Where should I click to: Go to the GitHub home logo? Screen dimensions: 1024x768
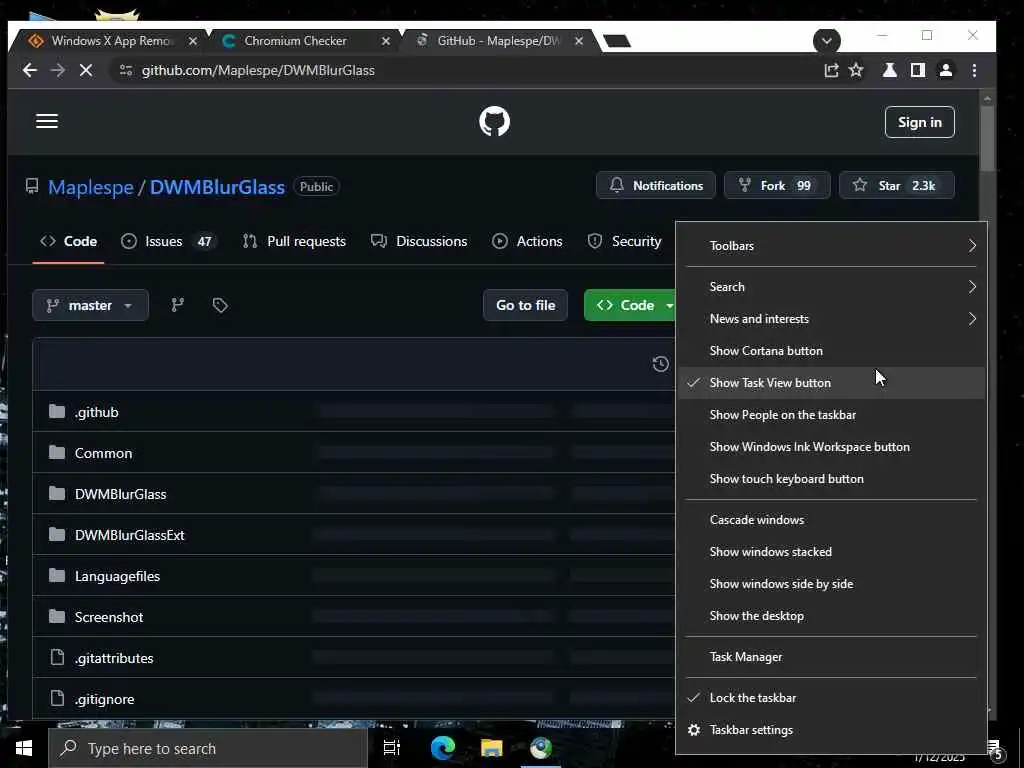(494, 121)
